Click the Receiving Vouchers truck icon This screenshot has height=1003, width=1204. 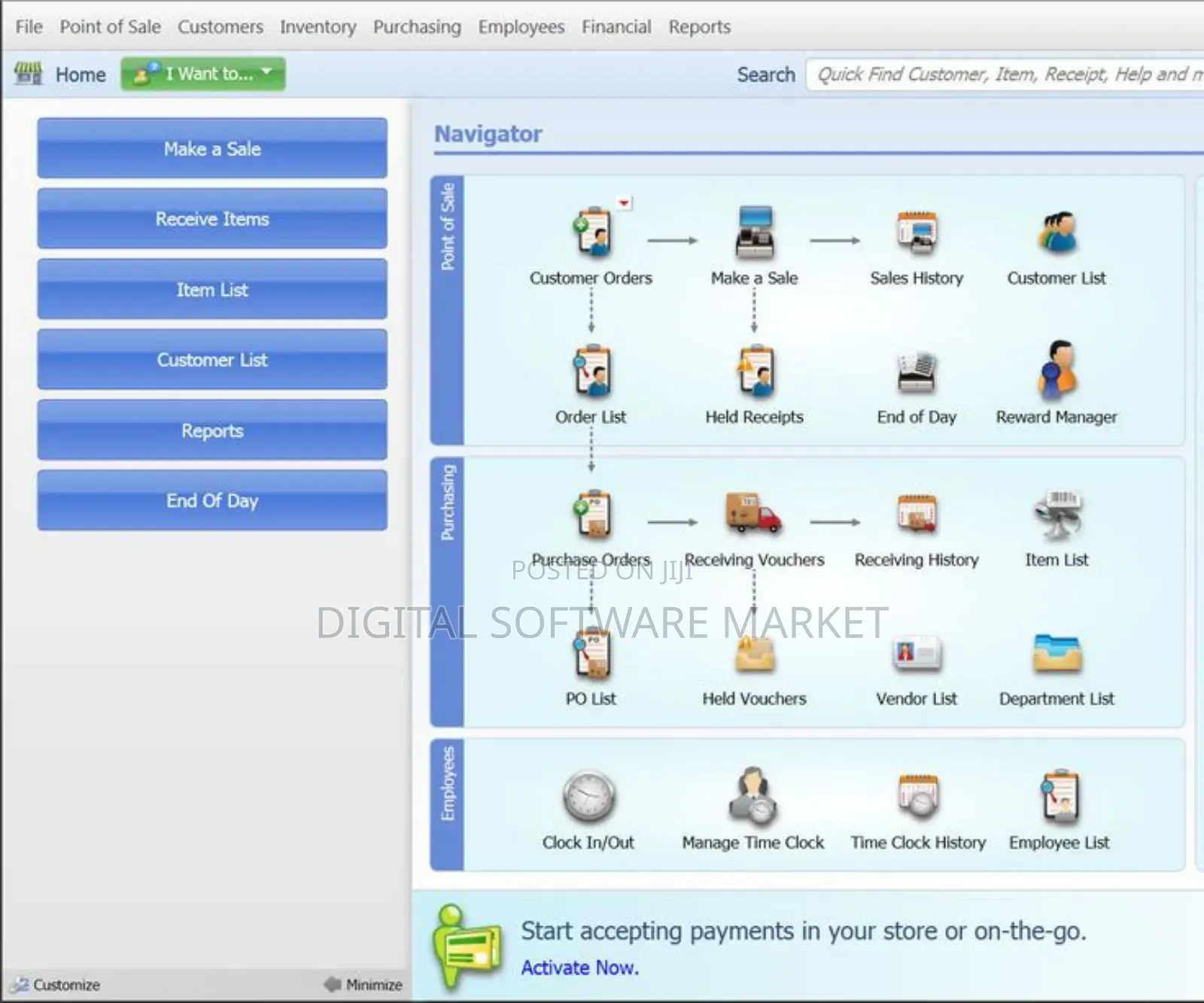[755, 515]
